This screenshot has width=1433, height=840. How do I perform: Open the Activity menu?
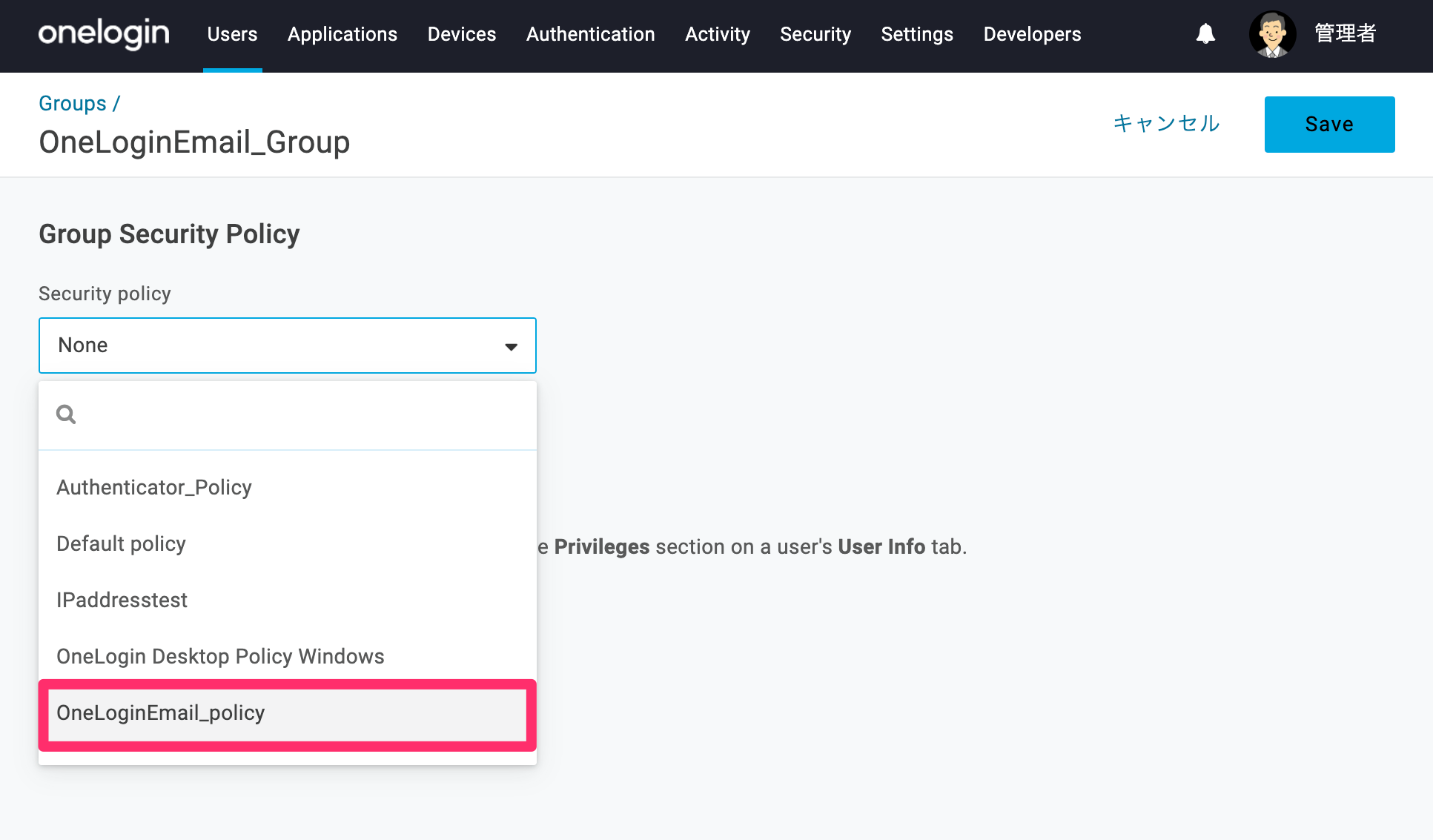point(718,34)
